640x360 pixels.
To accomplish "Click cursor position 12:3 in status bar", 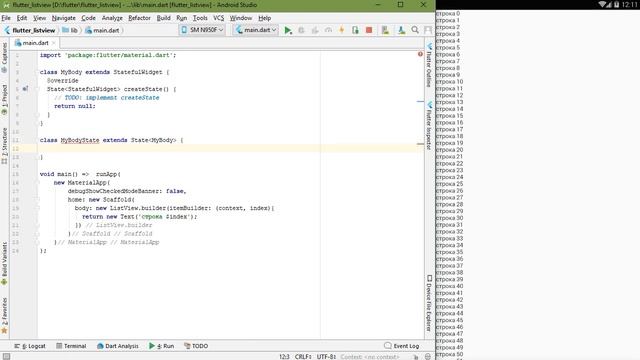I will point(284,357).
